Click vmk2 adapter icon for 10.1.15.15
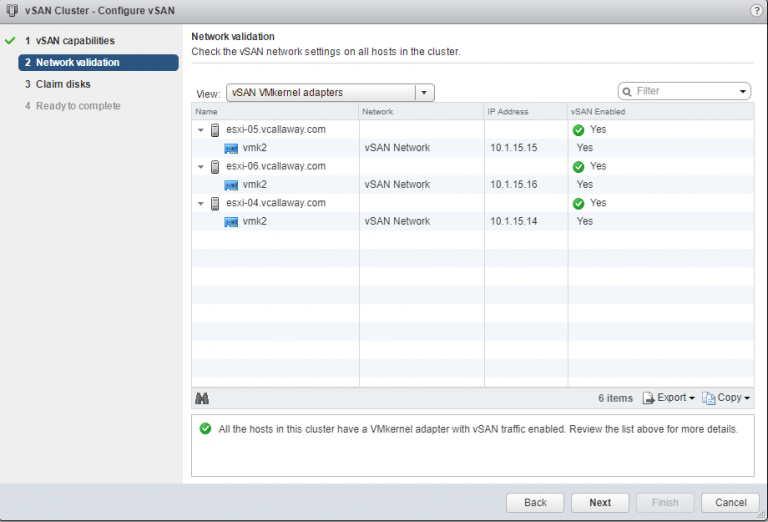Viewport: 768px width, 522px height. coord(231,148)
